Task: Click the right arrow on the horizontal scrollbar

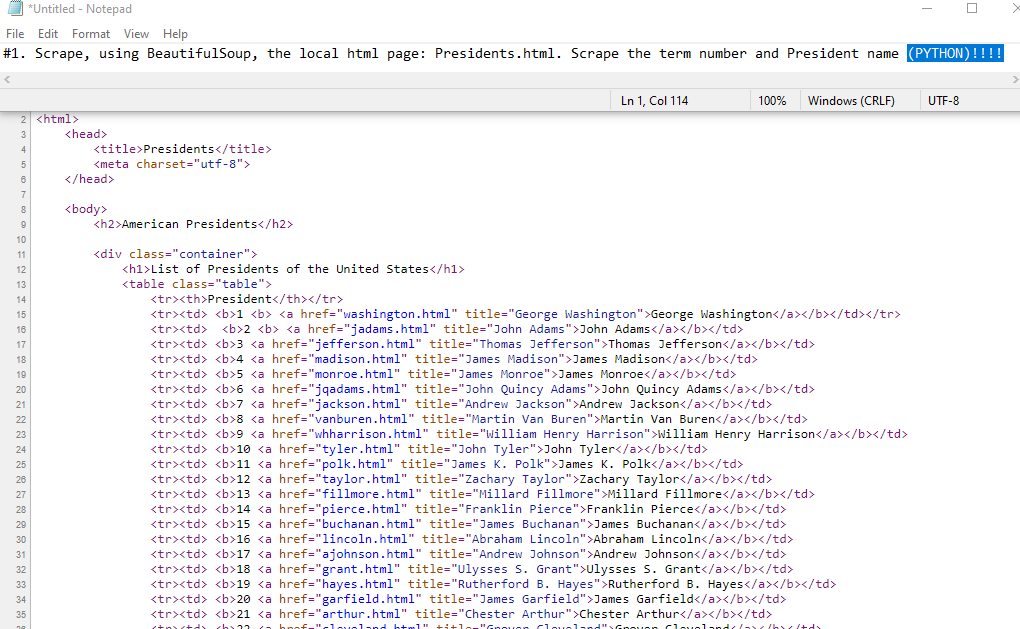Action: [x=1013, y=78]
